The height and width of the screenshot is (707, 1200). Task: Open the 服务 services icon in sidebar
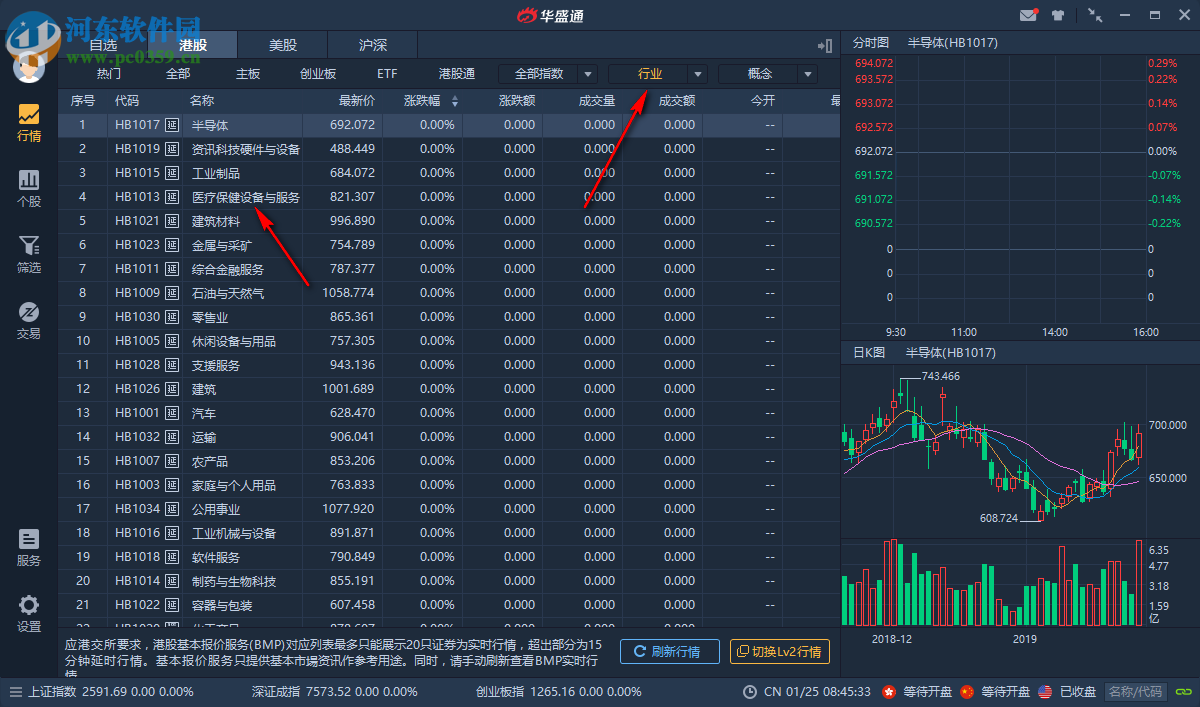coord(28,545)
